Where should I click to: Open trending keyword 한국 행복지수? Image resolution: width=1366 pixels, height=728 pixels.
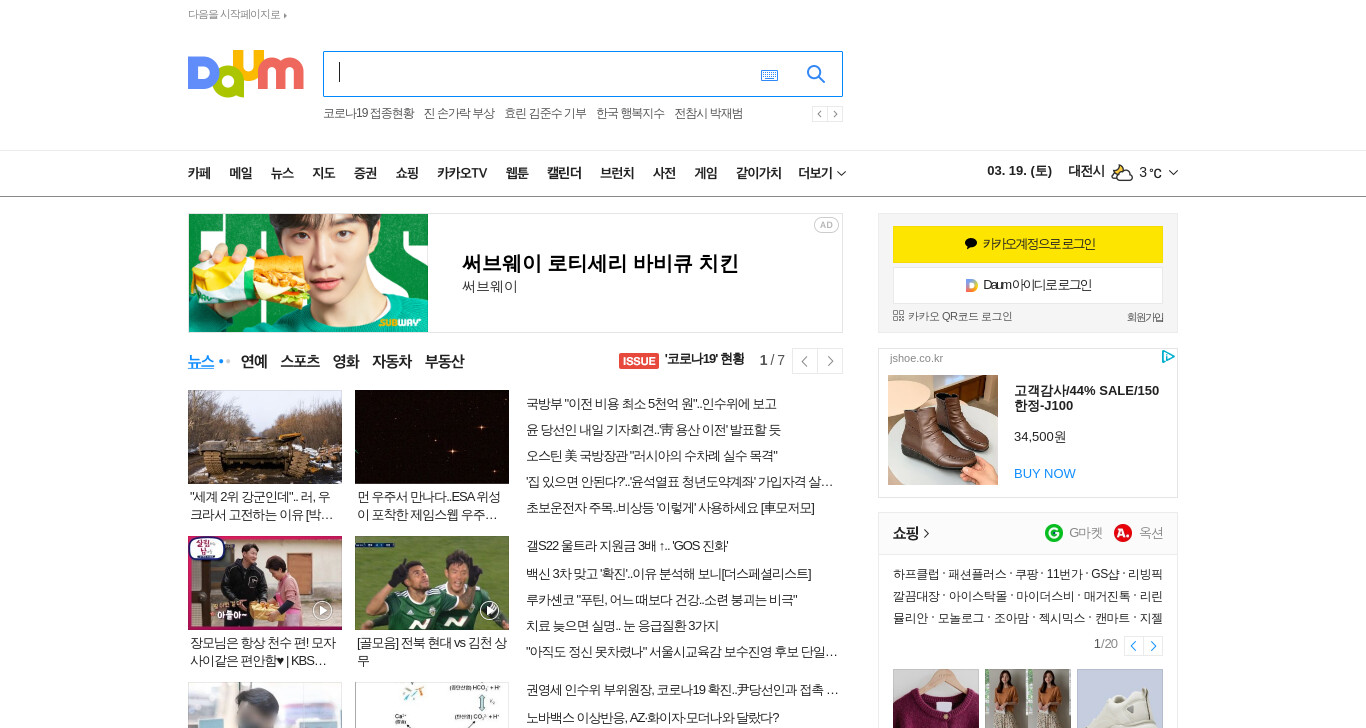630,114
